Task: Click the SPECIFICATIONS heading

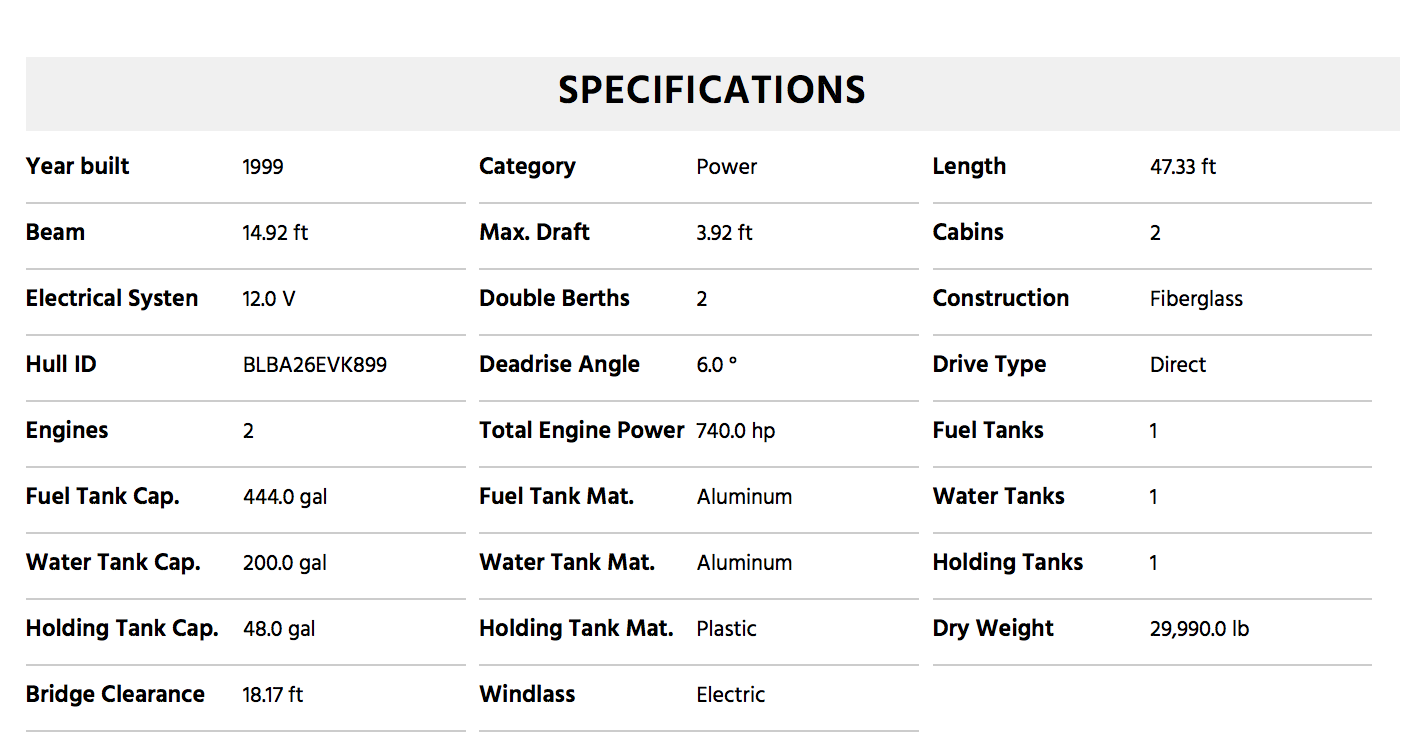Action: [712, 91]
